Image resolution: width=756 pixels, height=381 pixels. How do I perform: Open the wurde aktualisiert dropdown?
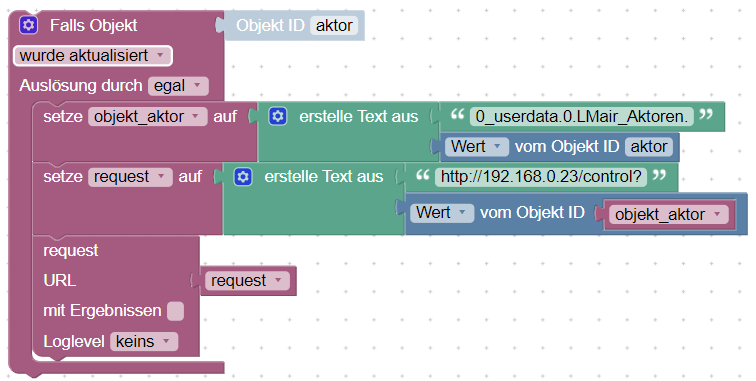(x=93, y=55)
